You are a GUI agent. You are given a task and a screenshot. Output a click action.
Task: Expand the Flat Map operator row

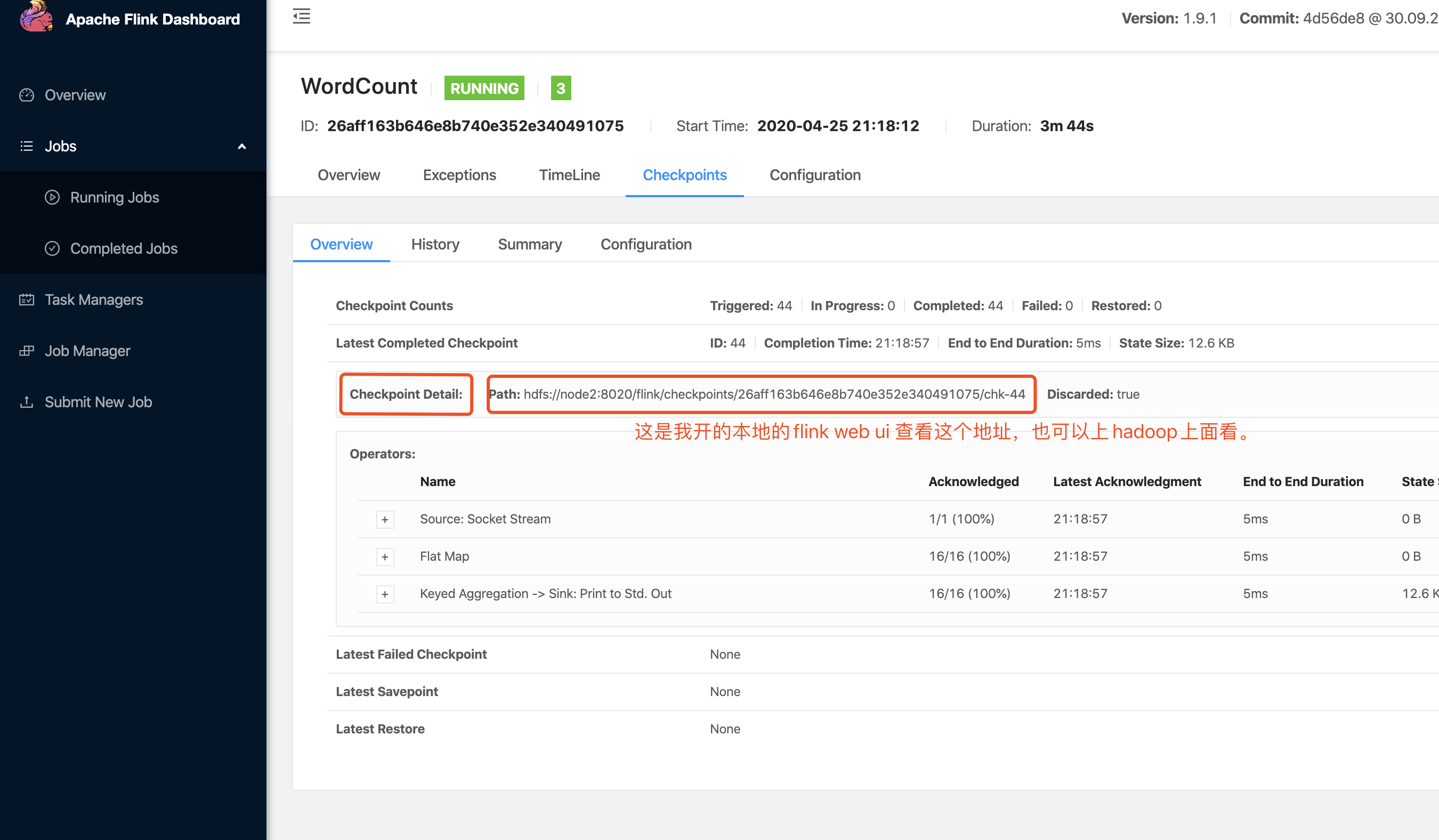coord(385,557)
